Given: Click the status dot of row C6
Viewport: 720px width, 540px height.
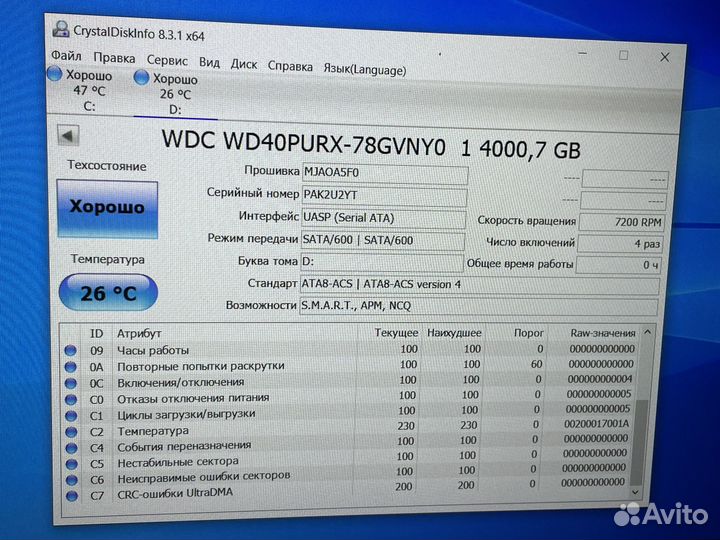Looking at the screenshot, I should (x=72, y=480).
